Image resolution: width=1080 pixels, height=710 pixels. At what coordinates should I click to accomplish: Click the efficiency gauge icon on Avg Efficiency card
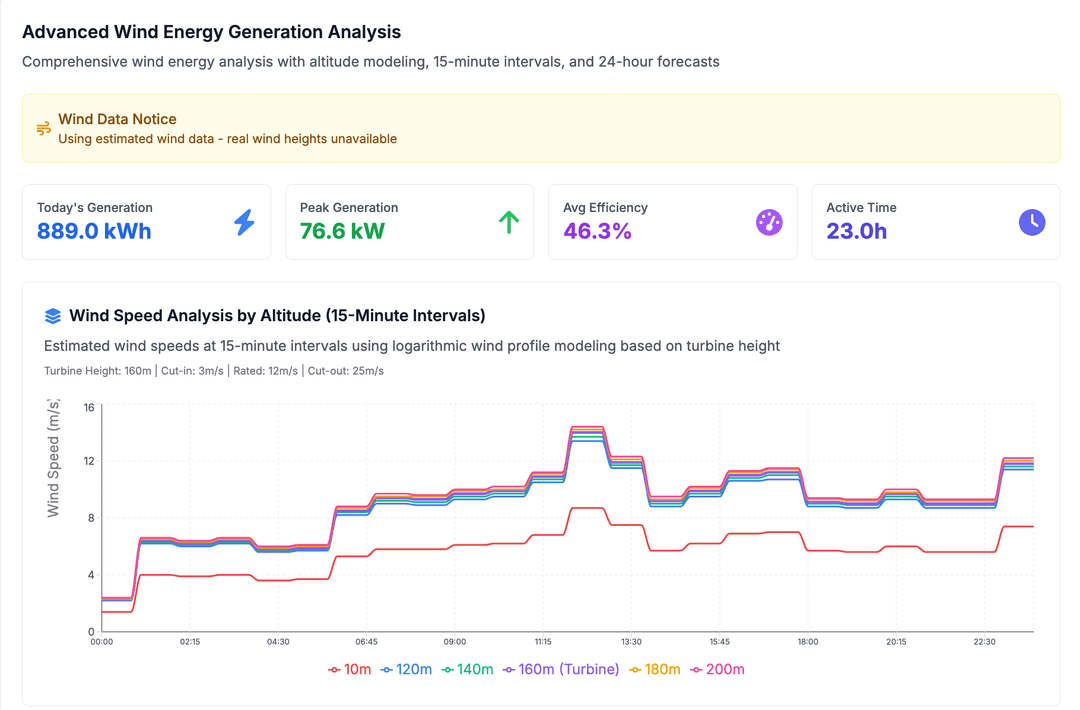coord(769,222)
